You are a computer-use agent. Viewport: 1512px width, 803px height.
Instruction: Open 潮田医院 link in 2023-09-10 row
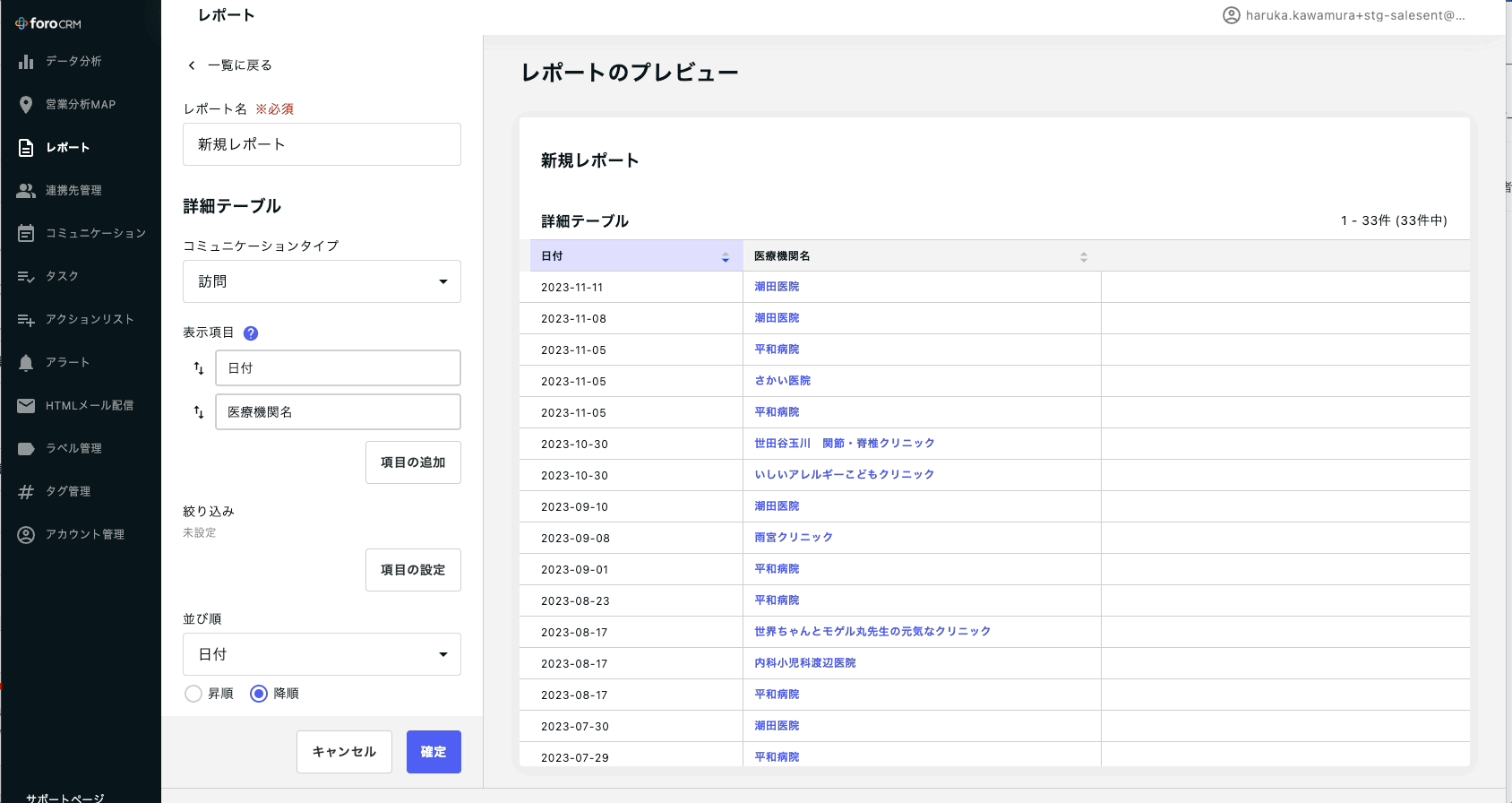pyautogui.click(x=777, y=506)
